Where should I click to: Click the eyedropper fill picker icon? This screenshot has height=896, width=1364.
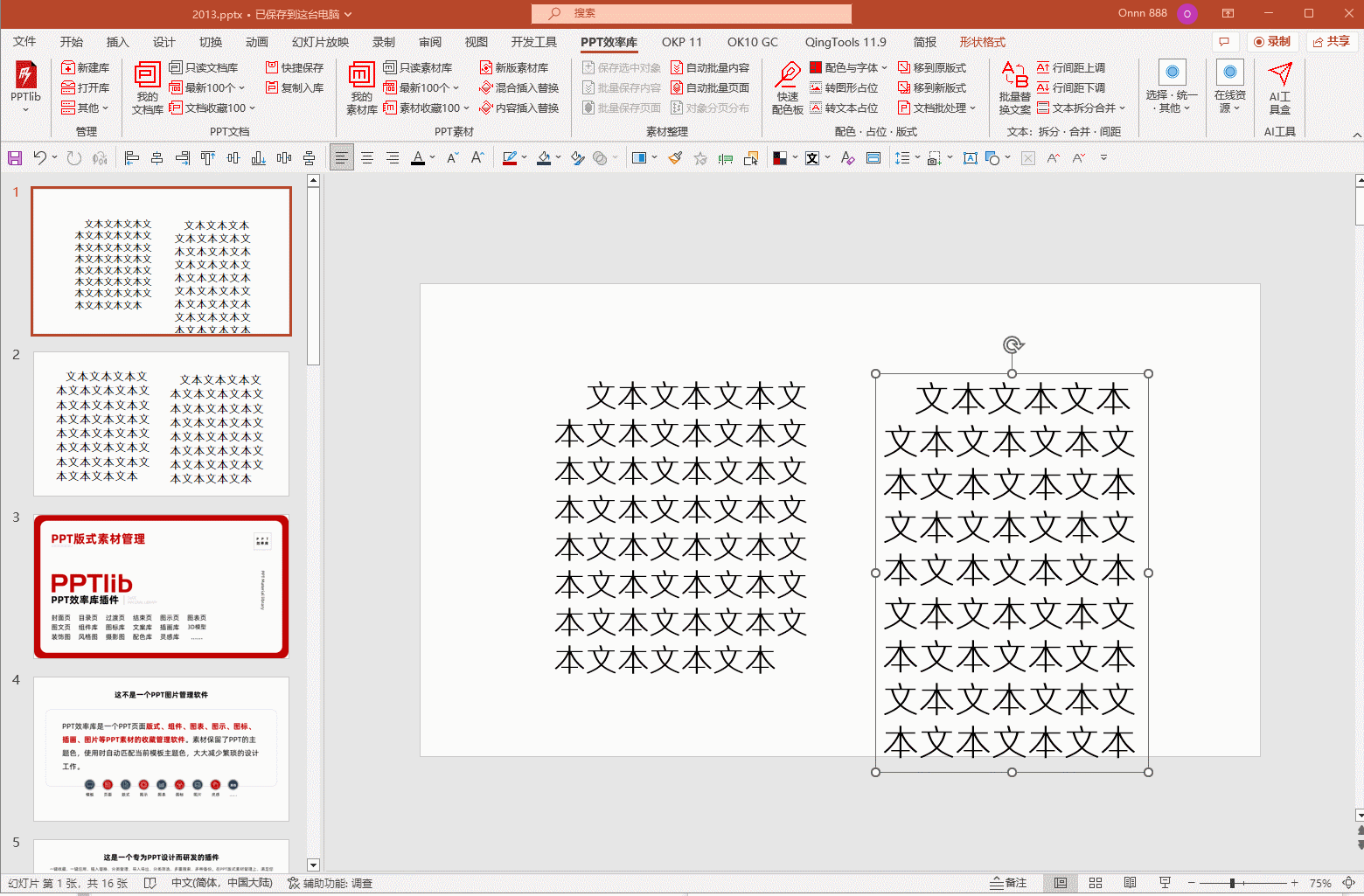pyautogui.click(x=577, y=158)
